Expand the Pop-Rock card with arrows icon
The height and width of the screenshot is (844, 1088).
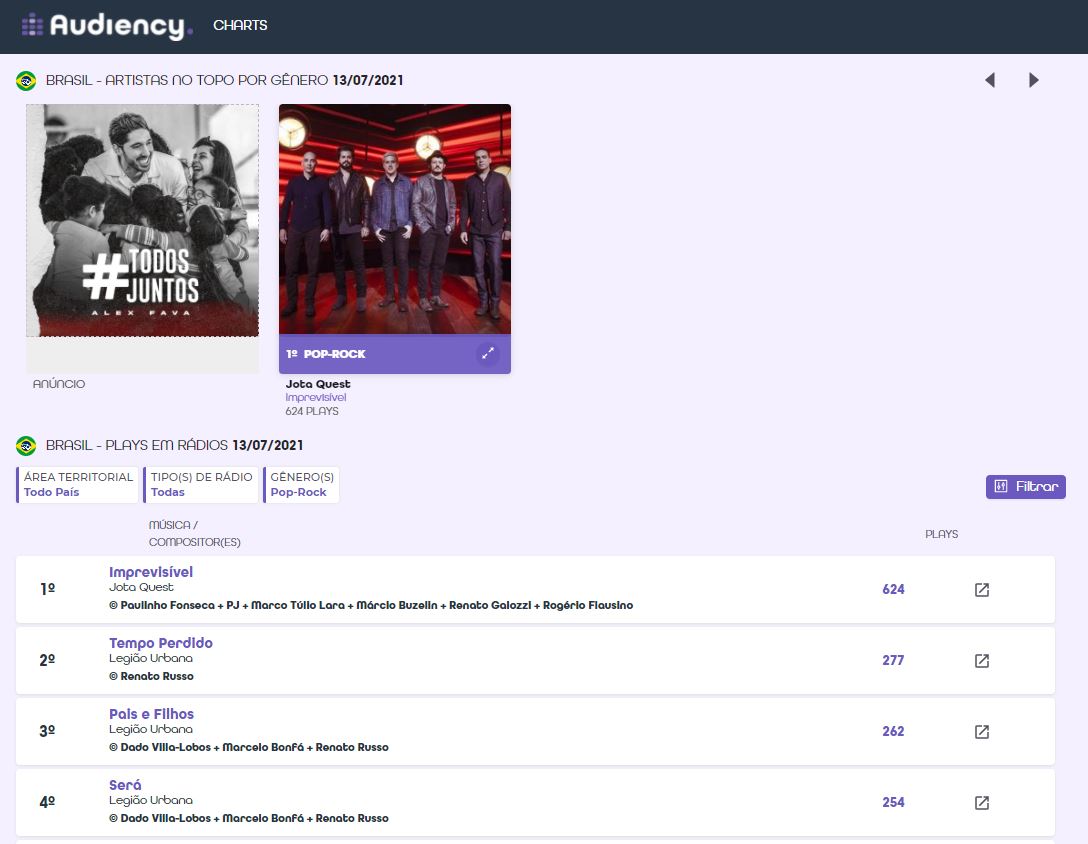click(x=488, y=353)
